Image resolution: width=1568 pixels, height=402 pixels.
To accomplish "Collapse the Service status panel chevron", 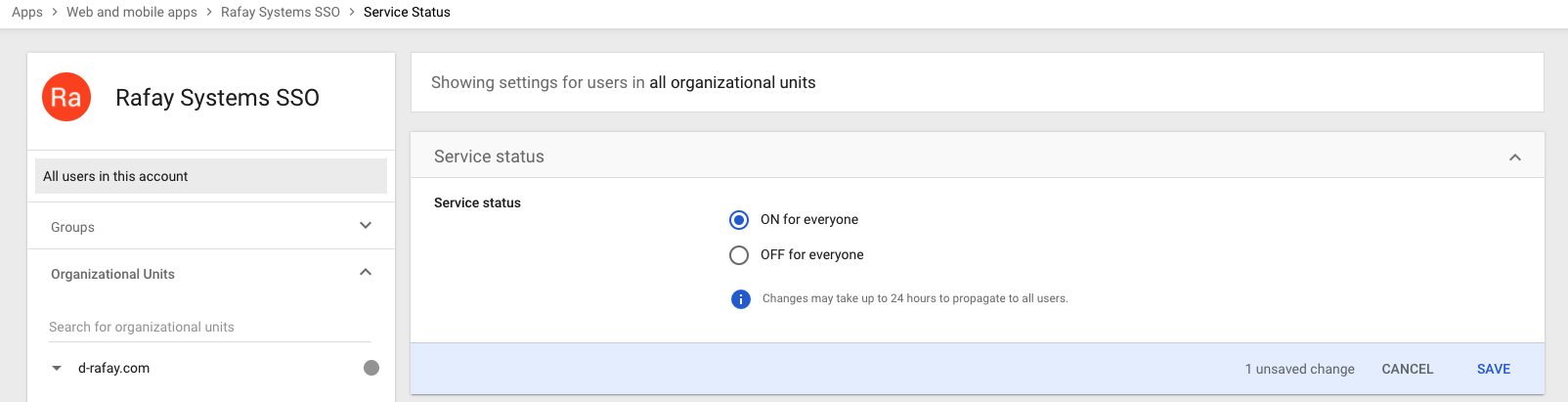I will [x=1515, y=156].
